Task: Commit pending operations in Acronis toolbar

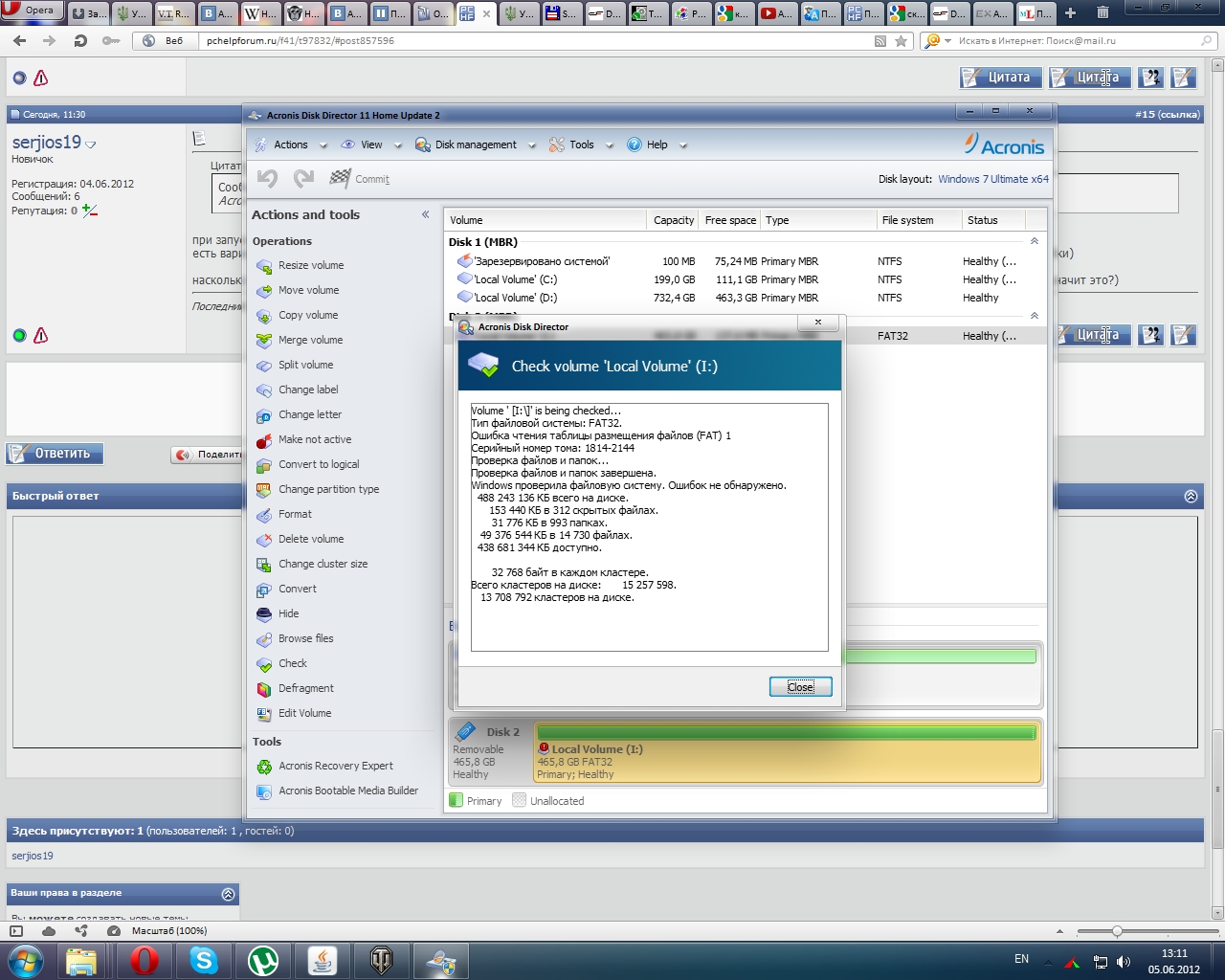Action: tap(360, 179)
